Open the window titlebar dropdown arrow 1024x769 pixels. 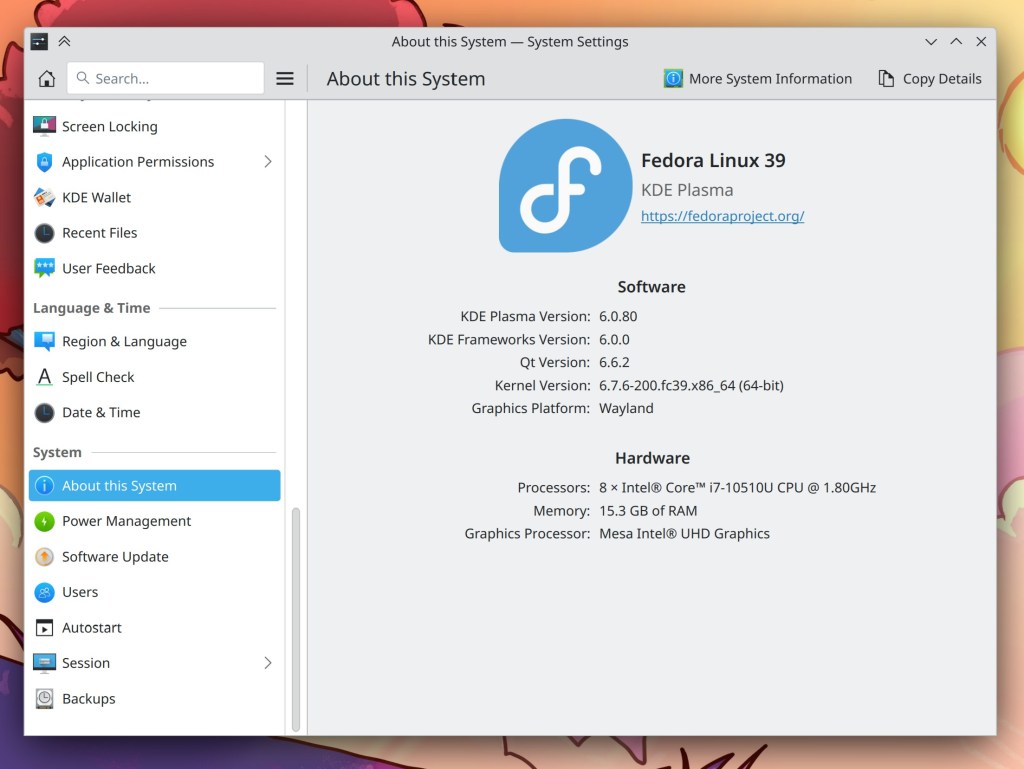[x=931, y=42]
